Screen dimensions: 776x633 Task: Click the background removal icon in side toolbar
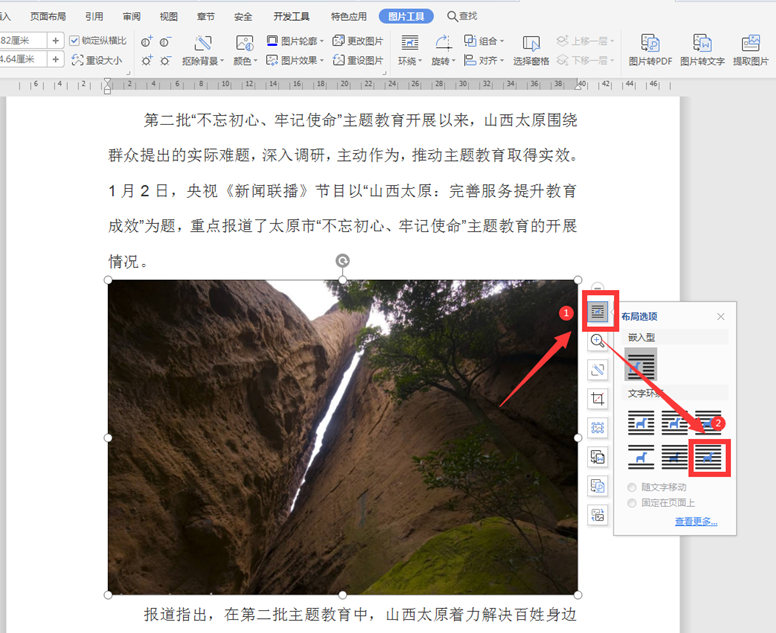tap(598, 370)
